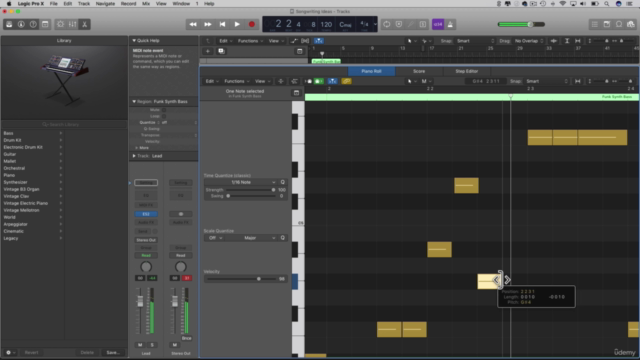Open the Scale Quantize Off dropdown
Screen dimensions: 640x360
[x=215, y=238]
